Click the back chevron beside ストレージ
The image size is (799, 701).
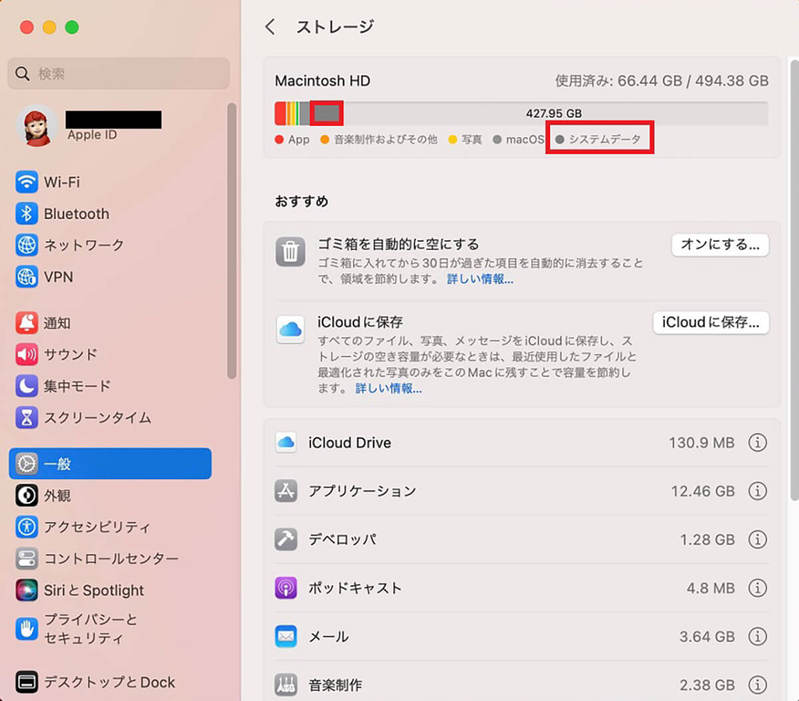(x=271, y=26)
